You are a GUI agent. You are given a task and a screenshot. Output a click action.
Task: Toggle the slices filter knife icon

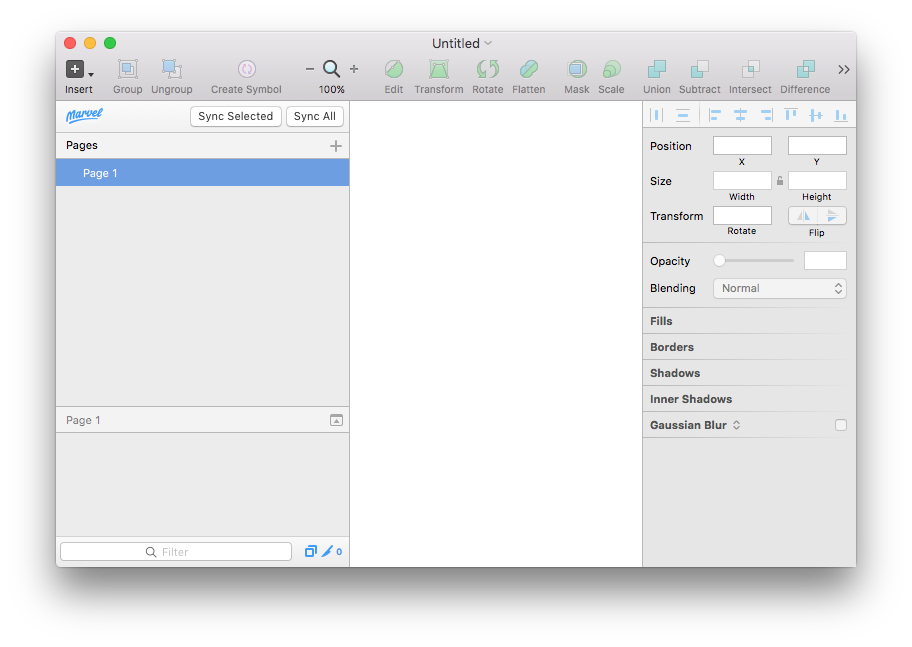(x=327, y=552)
